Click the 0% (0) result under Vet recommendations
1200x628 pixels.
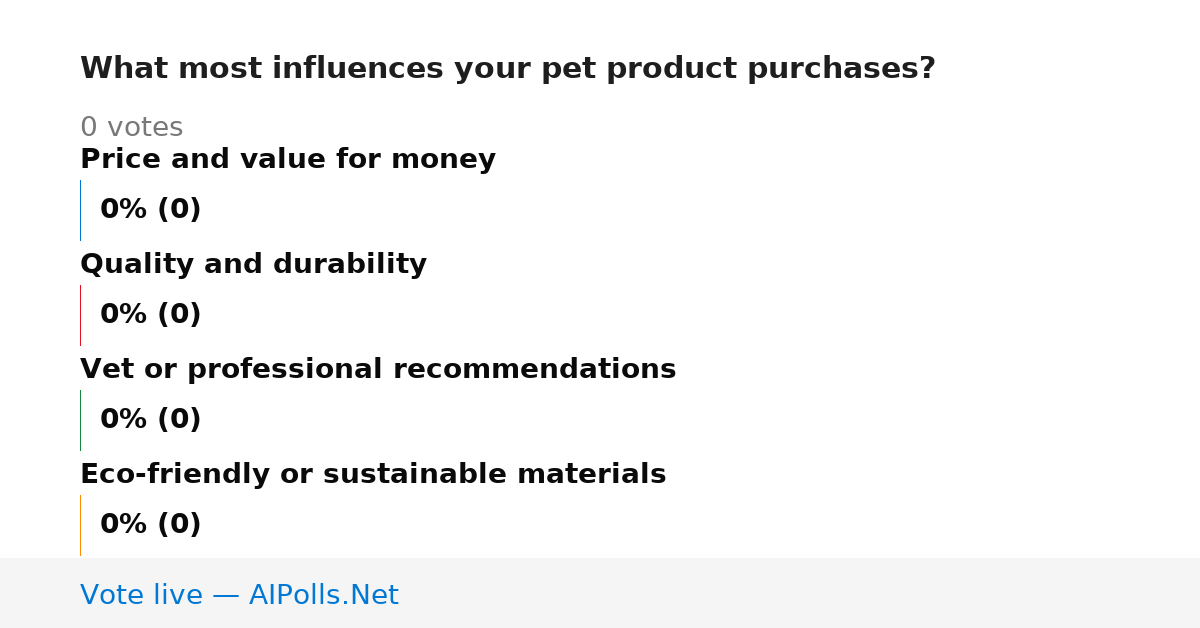pyautogui.click(x=151, y=420)
